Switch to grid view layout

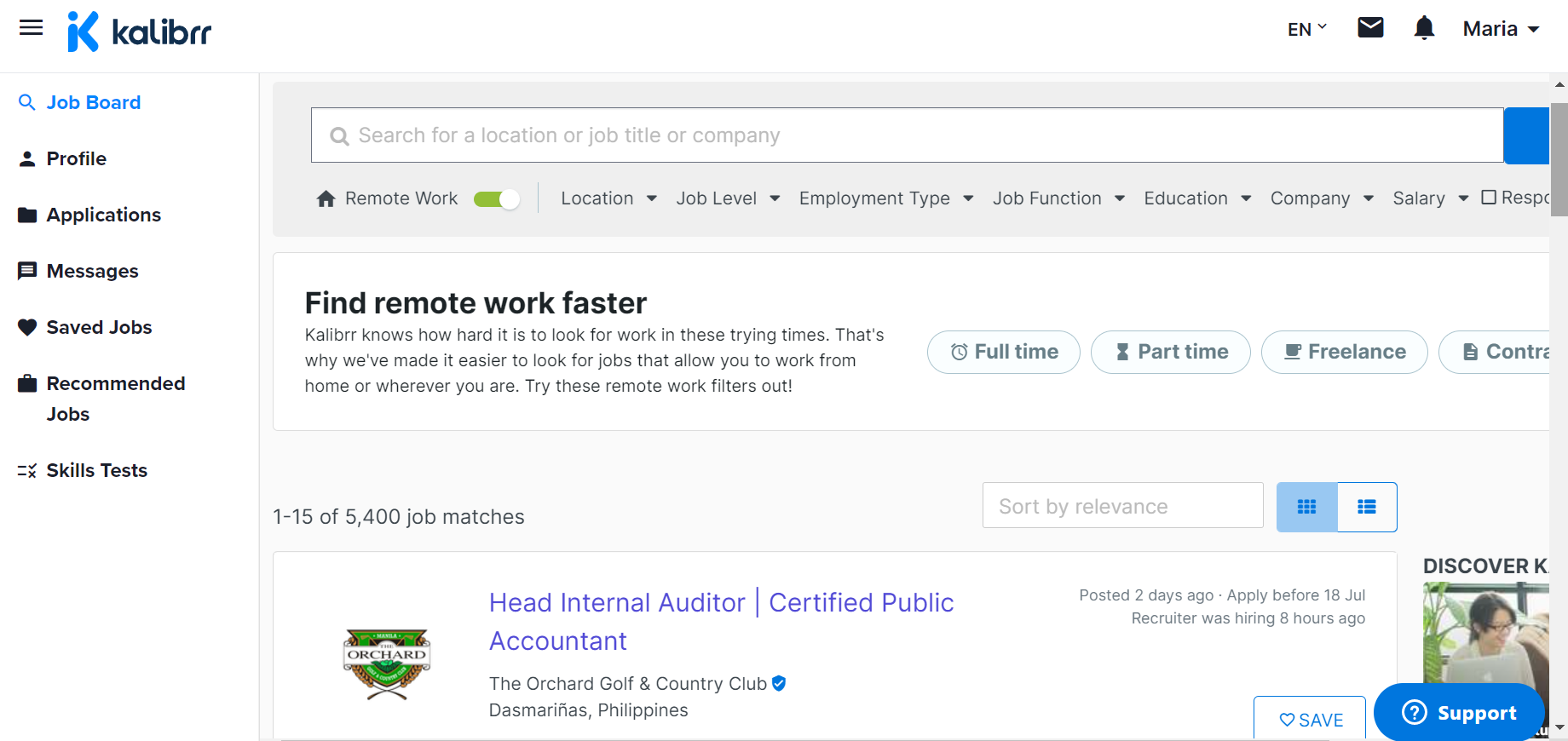pyautogui.click(x=1306, y=507)
